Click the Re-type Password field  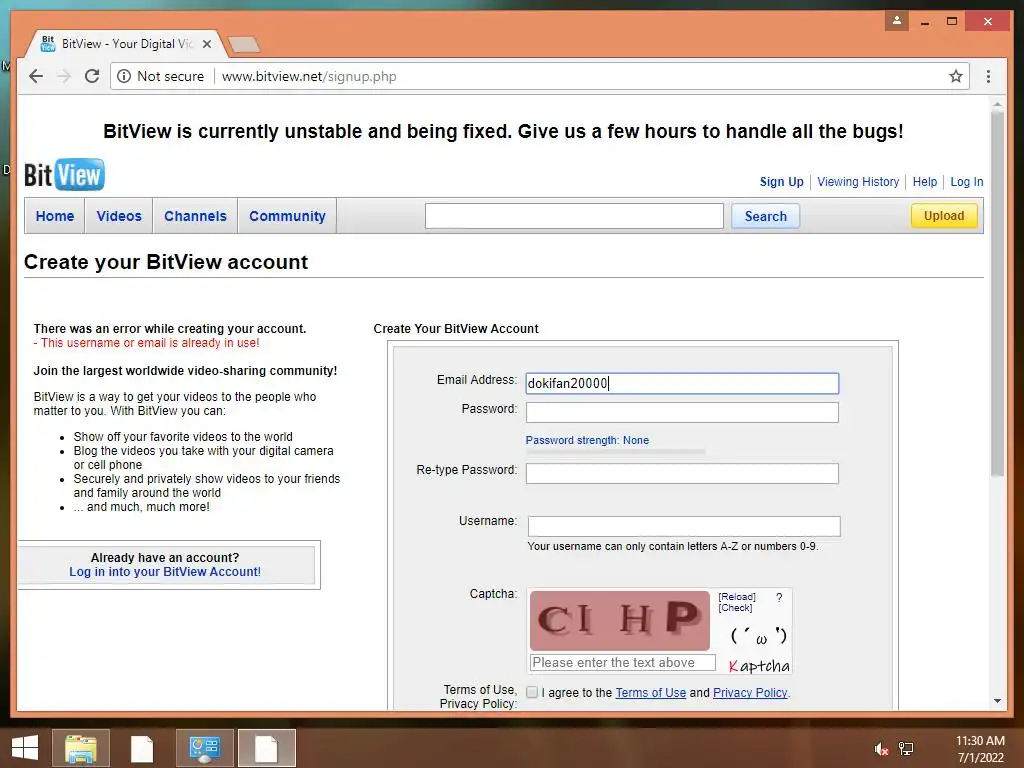pos(682,473)
